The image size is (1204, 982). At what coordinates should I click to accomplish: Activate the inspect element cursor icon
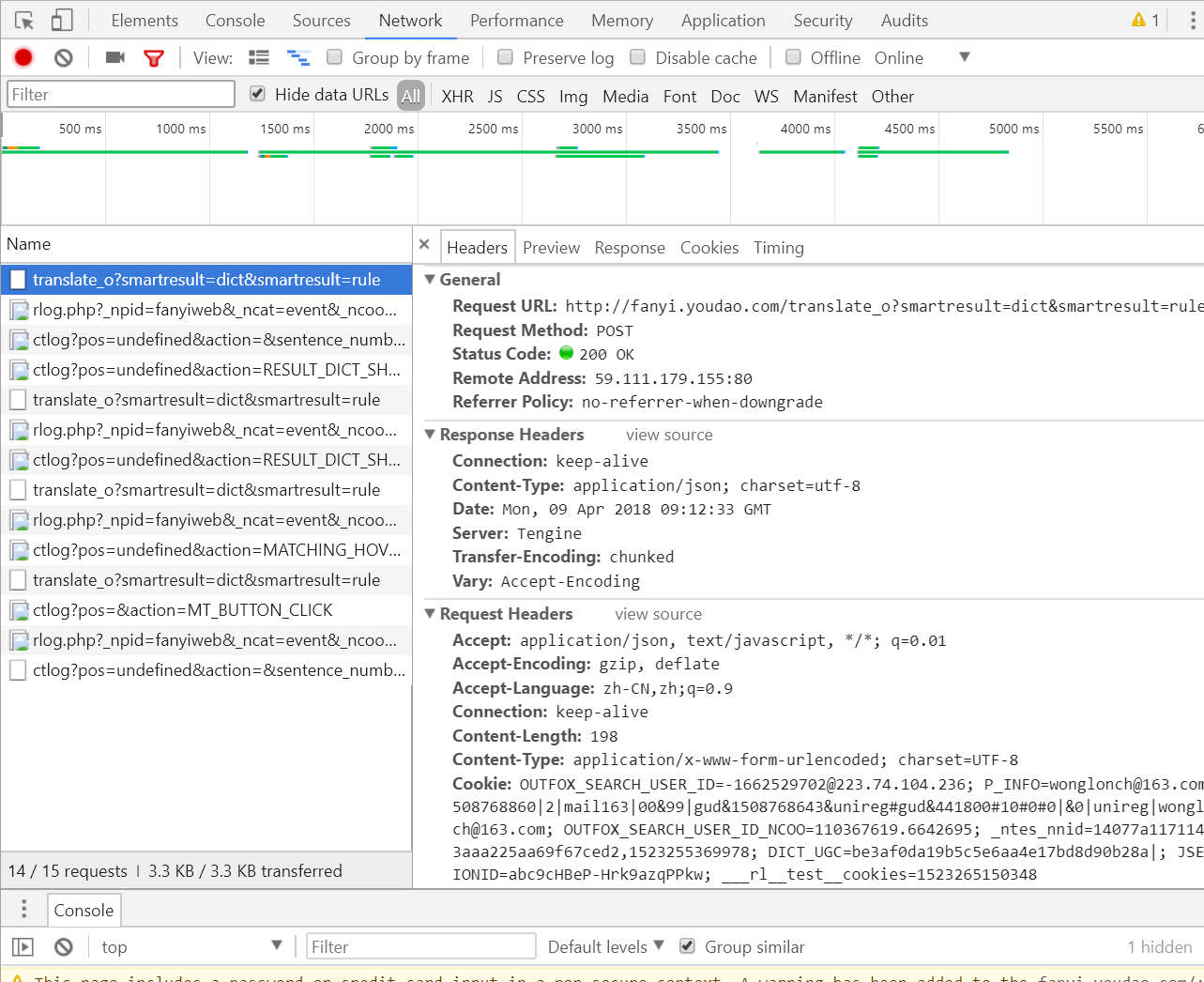click(x=24, y=20)
